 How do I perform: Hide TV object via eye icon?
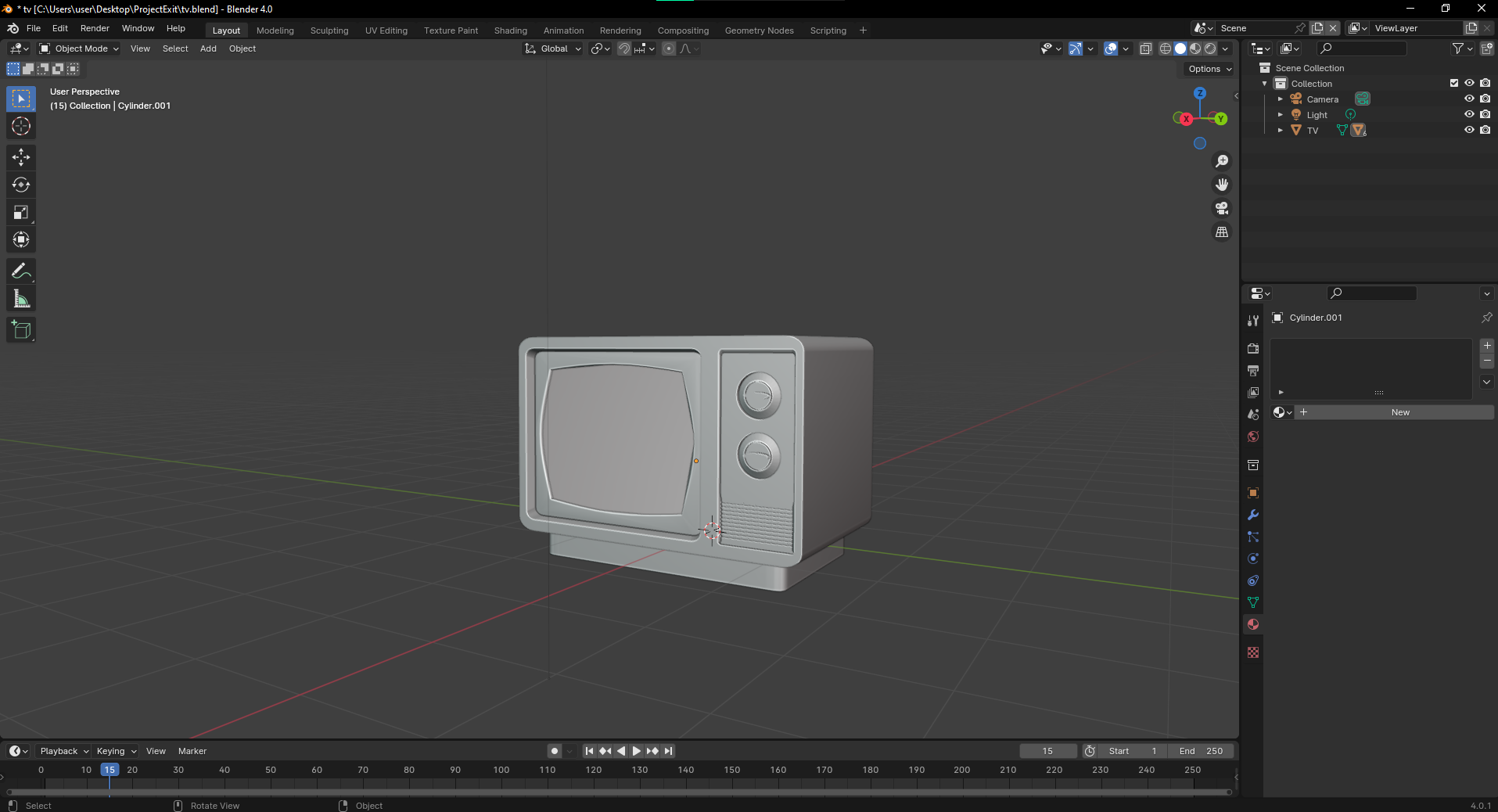(1469, 130)
